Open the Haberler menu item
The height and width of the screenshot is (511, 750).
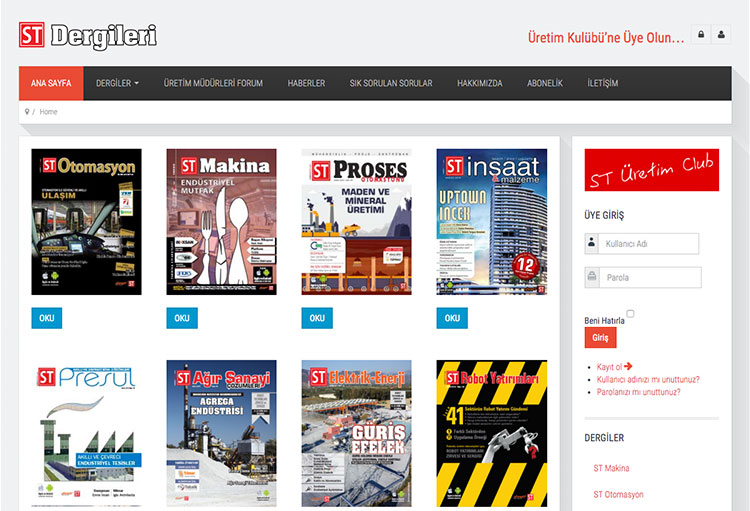[306, 83]
